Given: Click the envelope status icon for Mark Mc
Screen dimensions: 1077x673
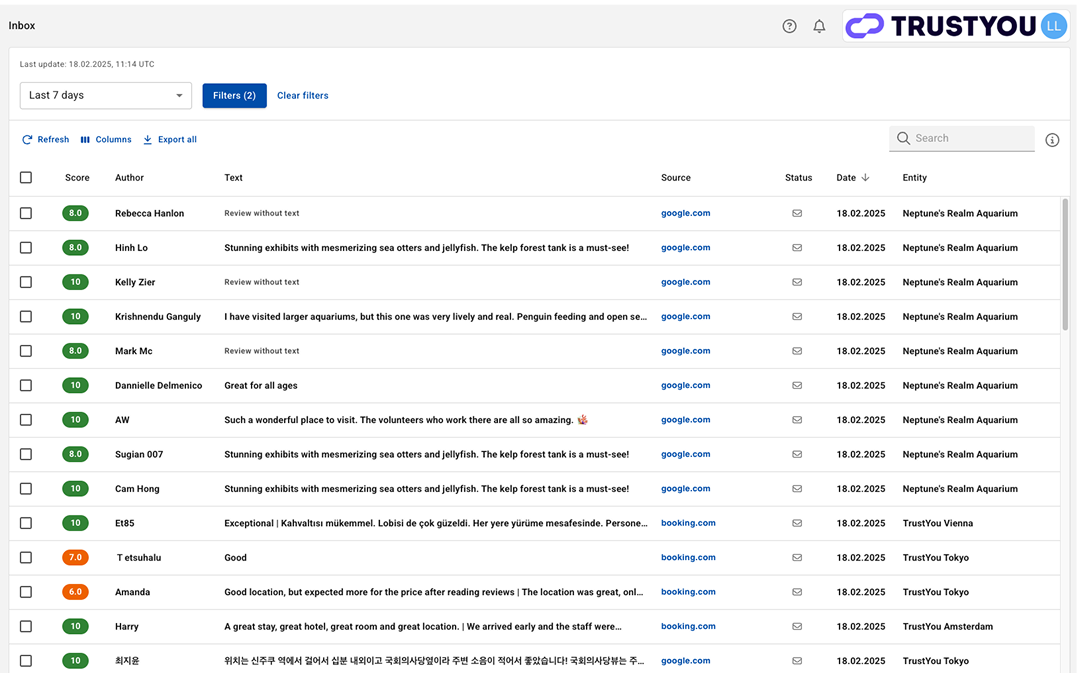Looking at the screenshot, I should [x=797, y=351].
